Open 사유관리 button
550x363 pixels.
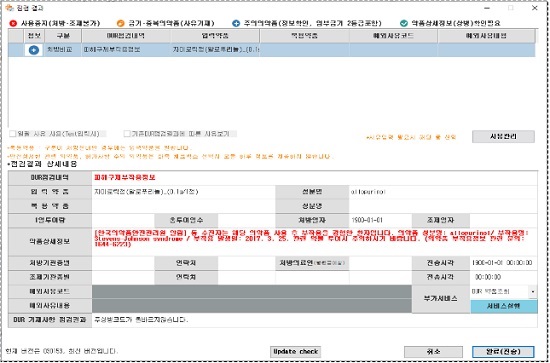503,136
